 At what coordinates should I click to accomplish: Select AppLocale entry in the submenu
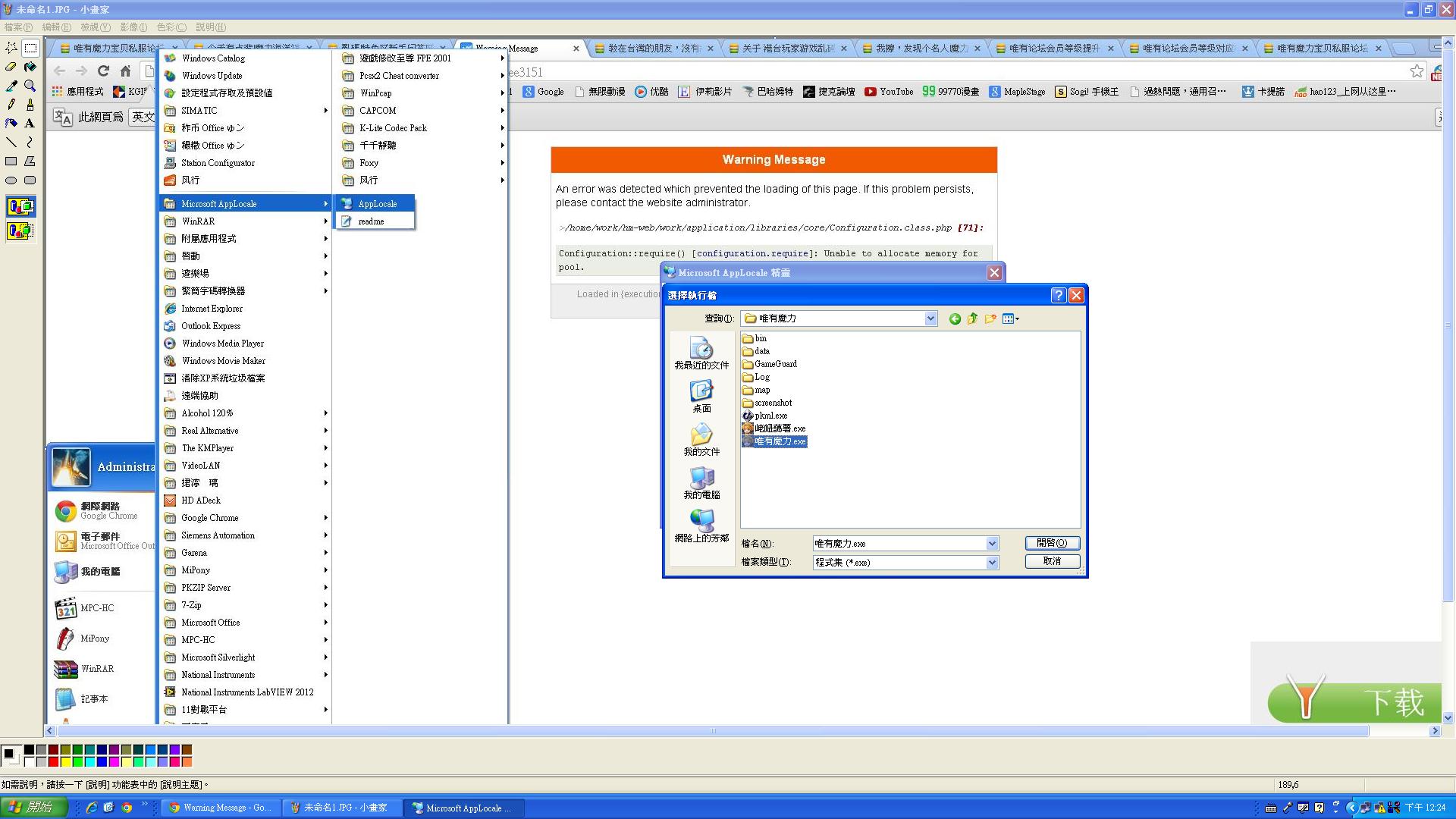tap(375, 204)
